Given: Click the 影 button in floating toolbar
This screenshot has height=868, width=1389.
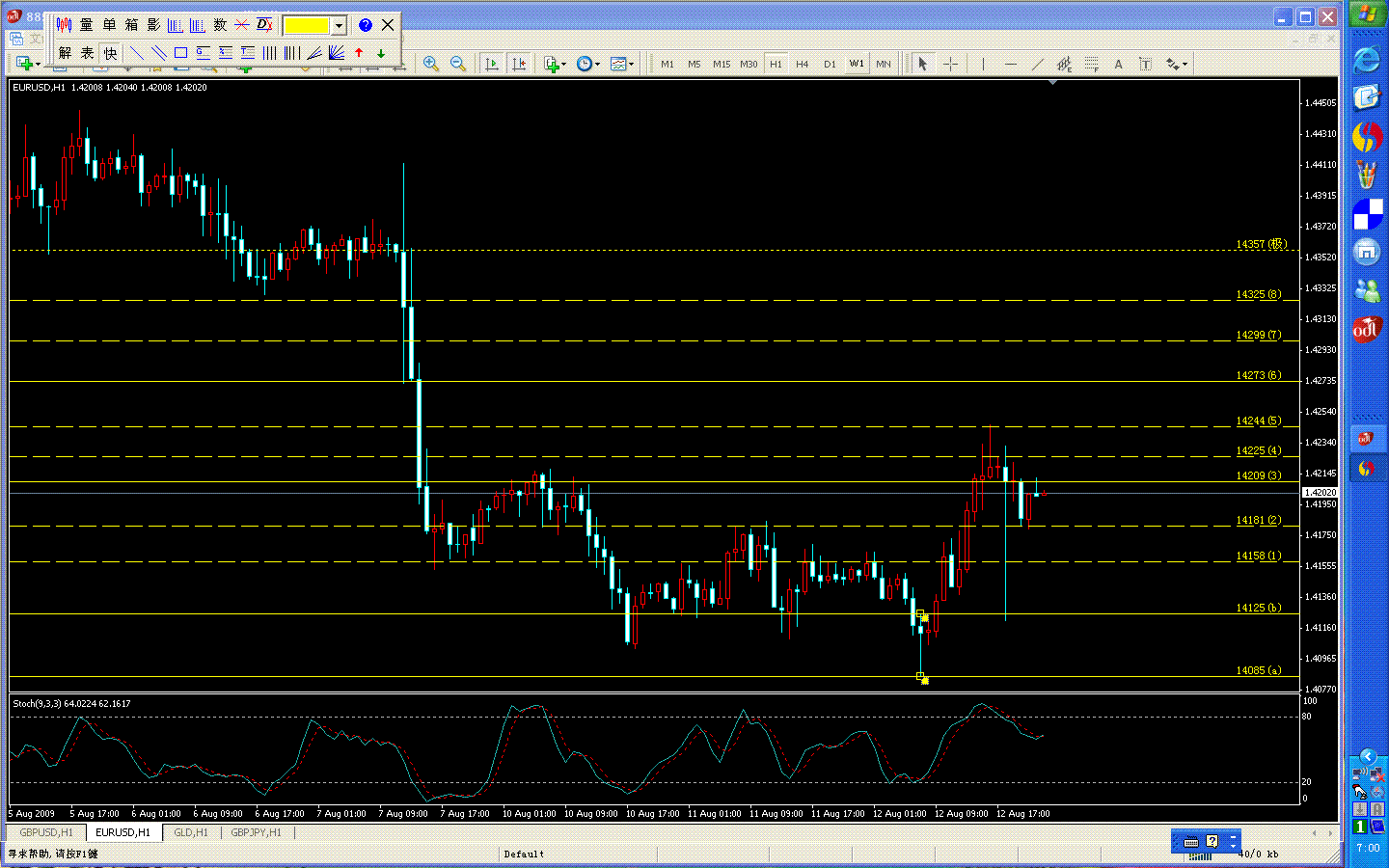Looking at the screenshot, I should [x=153, y=25].
